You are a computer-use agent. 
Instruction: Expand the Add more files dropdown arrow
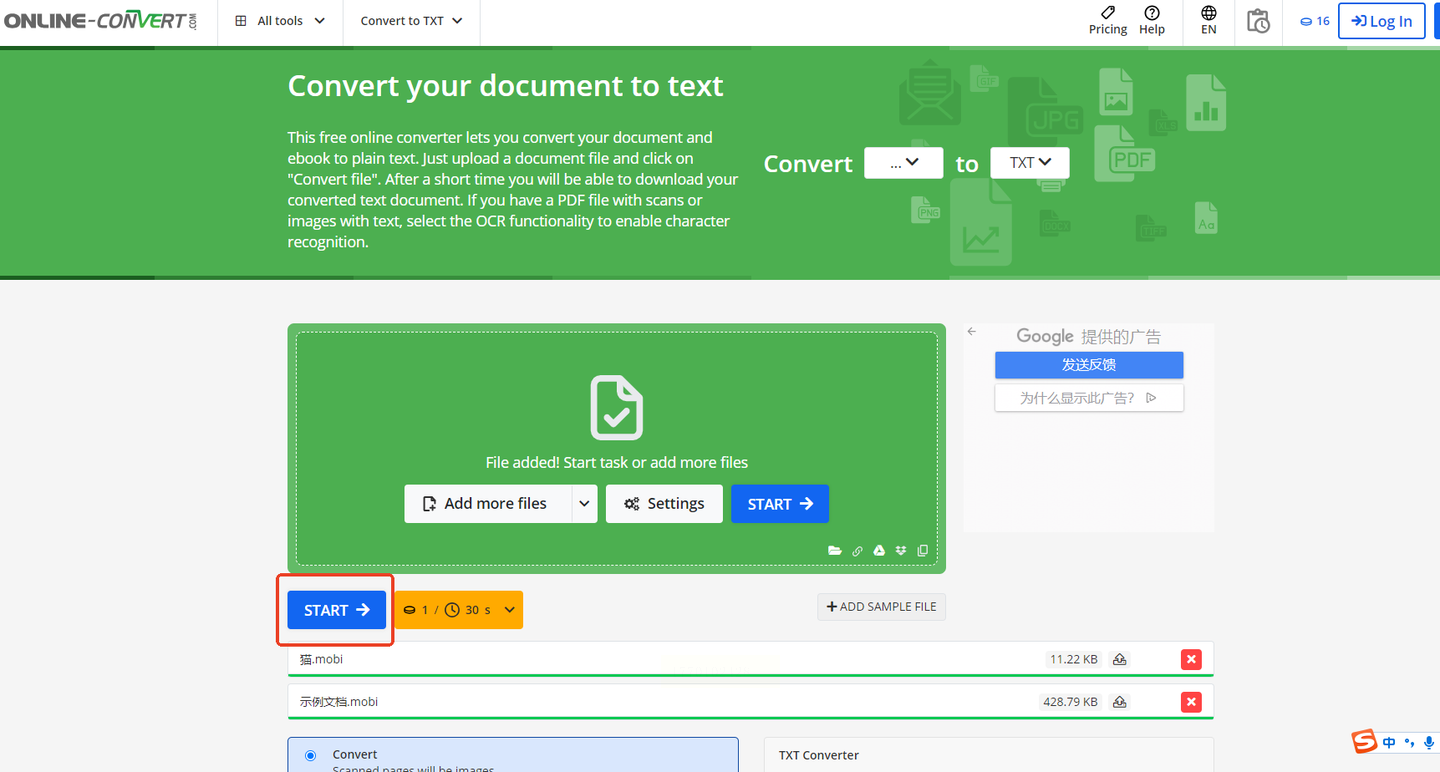(584, 504)
